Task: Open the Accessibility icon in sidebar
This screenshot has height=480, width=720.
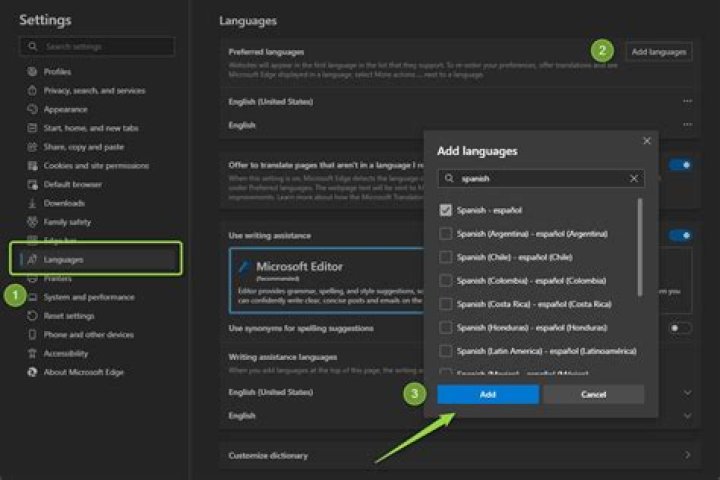Action: [32, 354]
